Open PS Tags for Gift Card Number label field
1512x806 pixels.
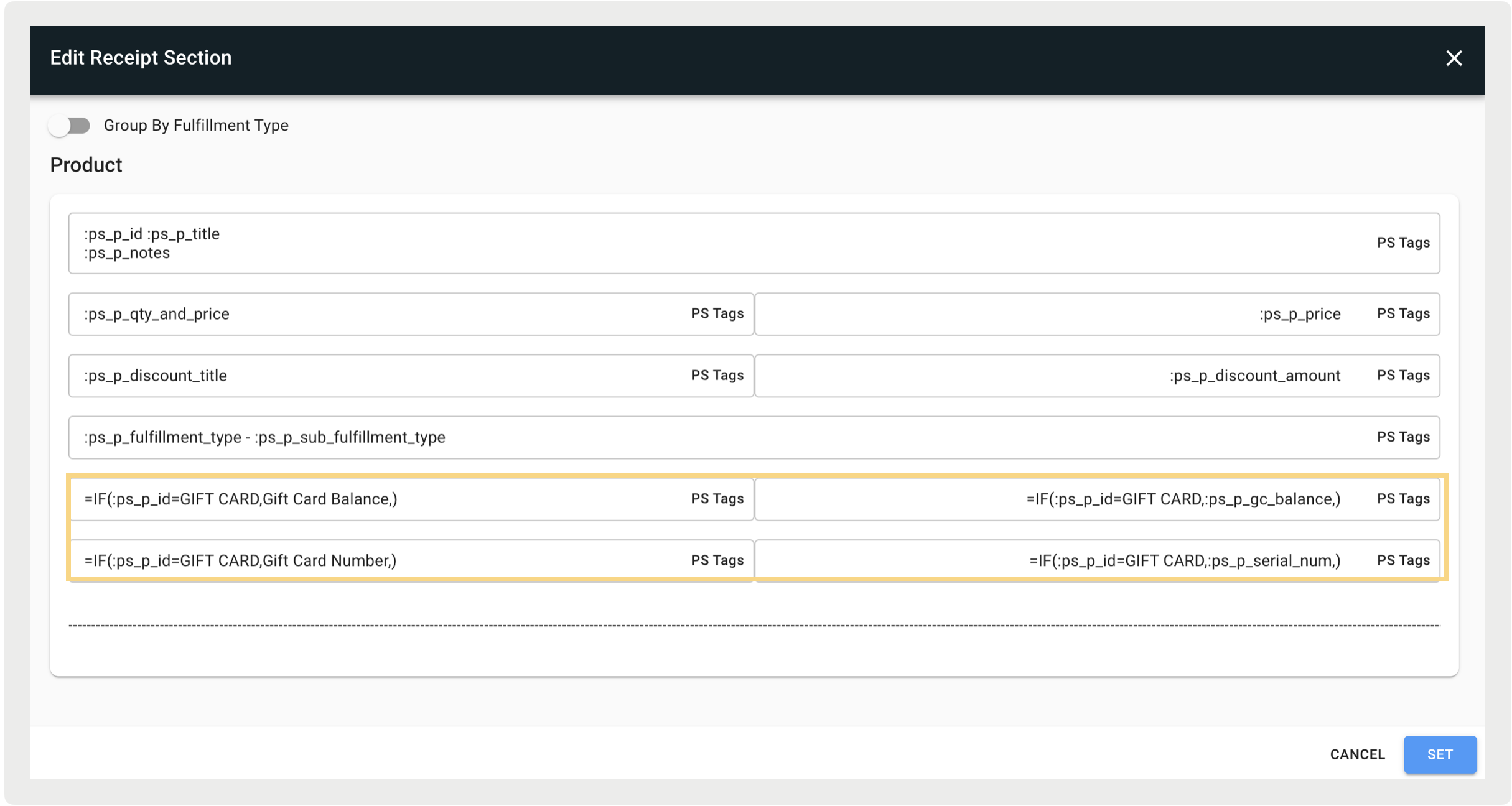click(717, 560)
